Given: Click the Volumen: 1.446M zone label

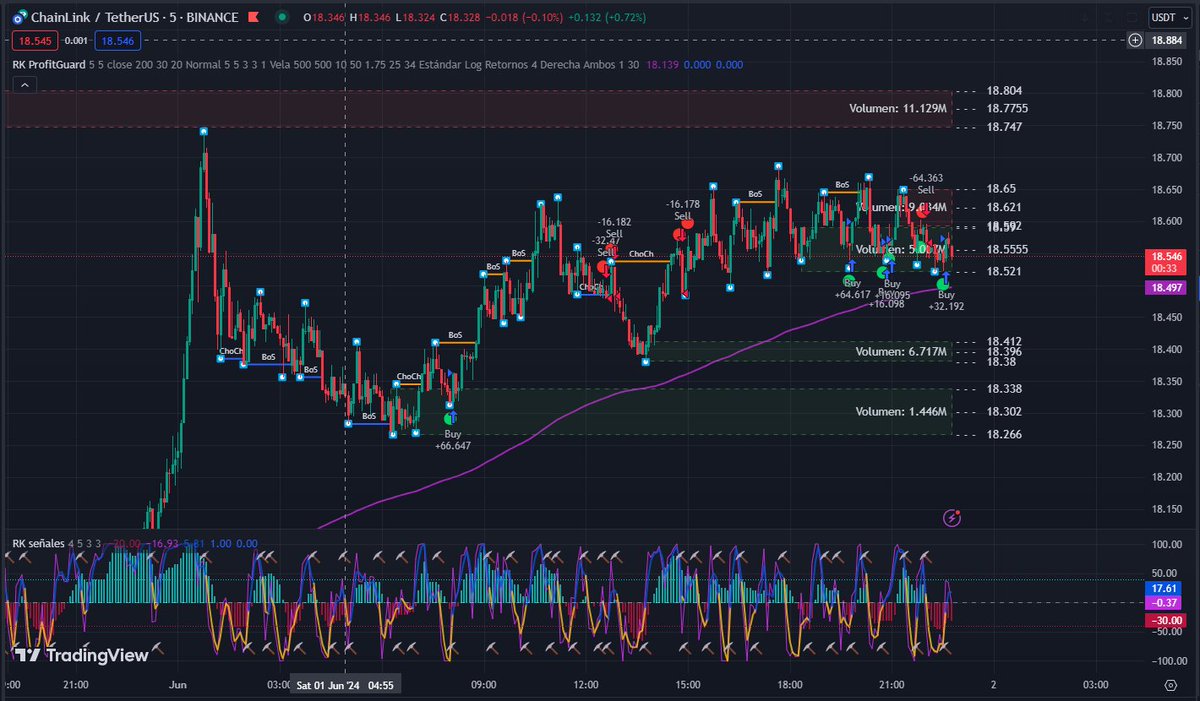Looking at the screenshot, I should [x=900, y=411].
